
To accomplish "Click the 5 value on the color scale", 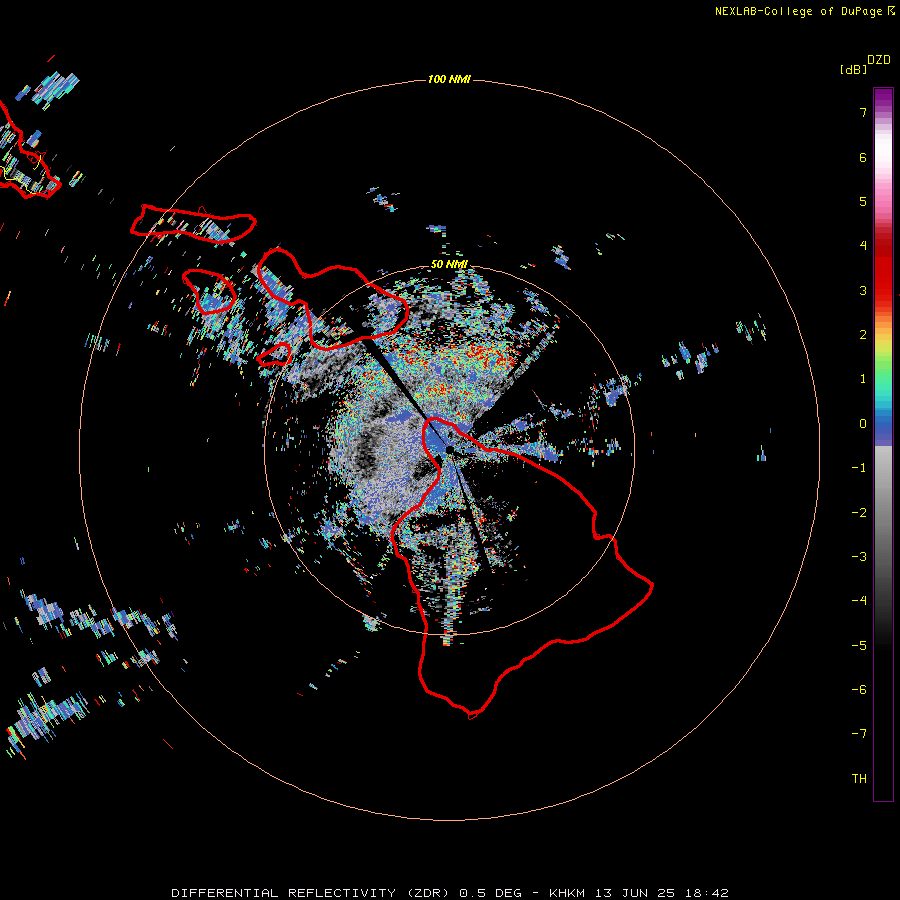I will (x=863, y=201).
